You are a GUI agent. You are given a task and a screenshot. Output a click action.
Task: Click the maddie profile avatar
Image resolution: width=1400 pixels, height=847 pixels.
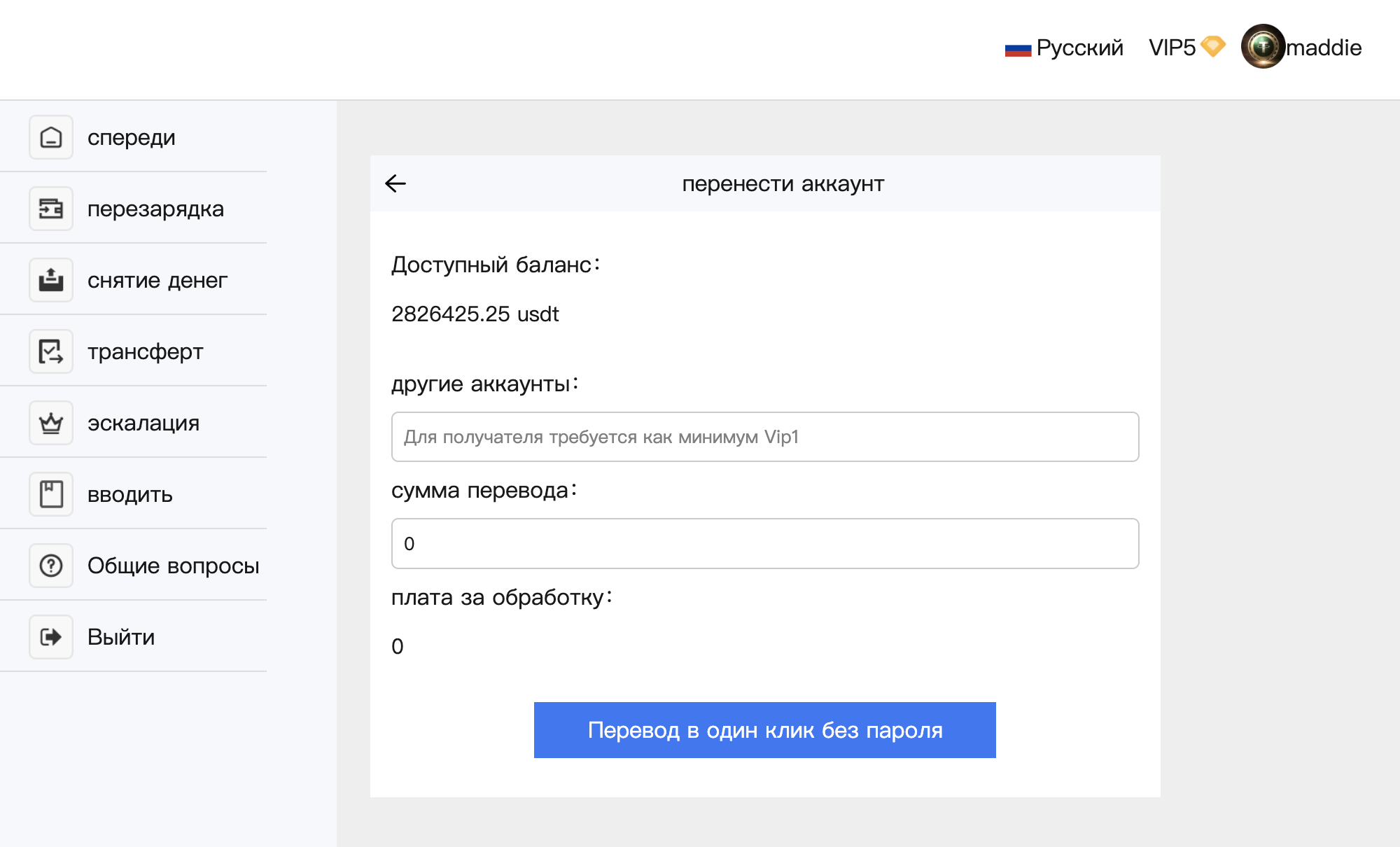click(x=1263, y=46)
